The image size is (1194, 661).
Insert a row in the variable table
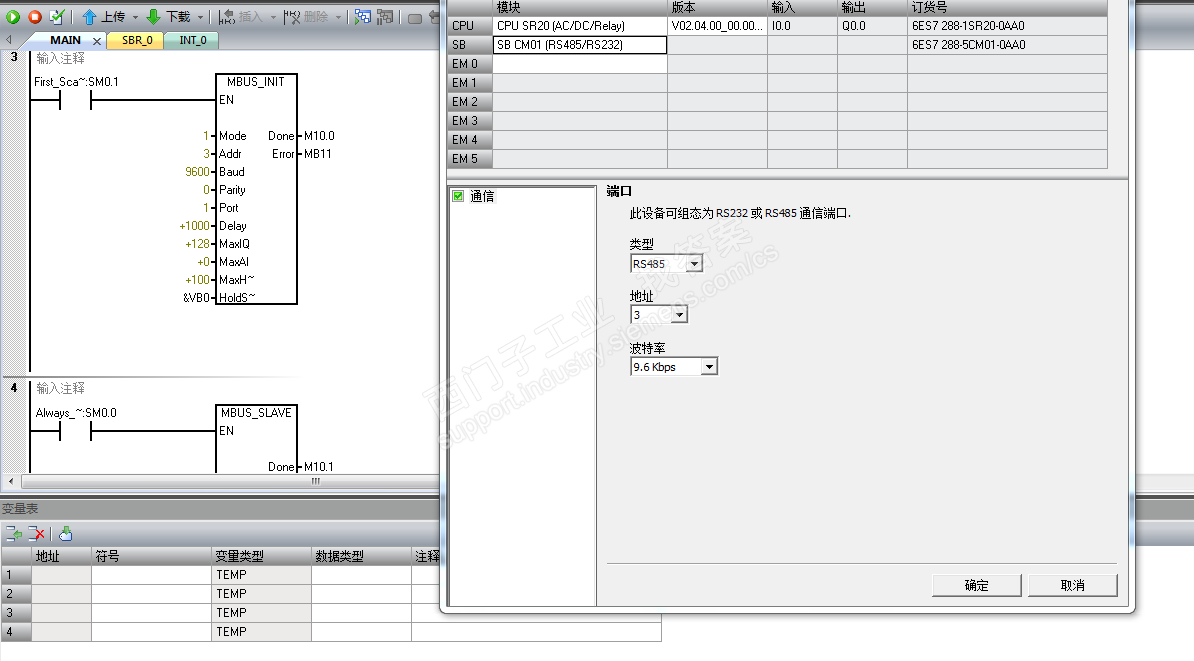click(14, 534)
